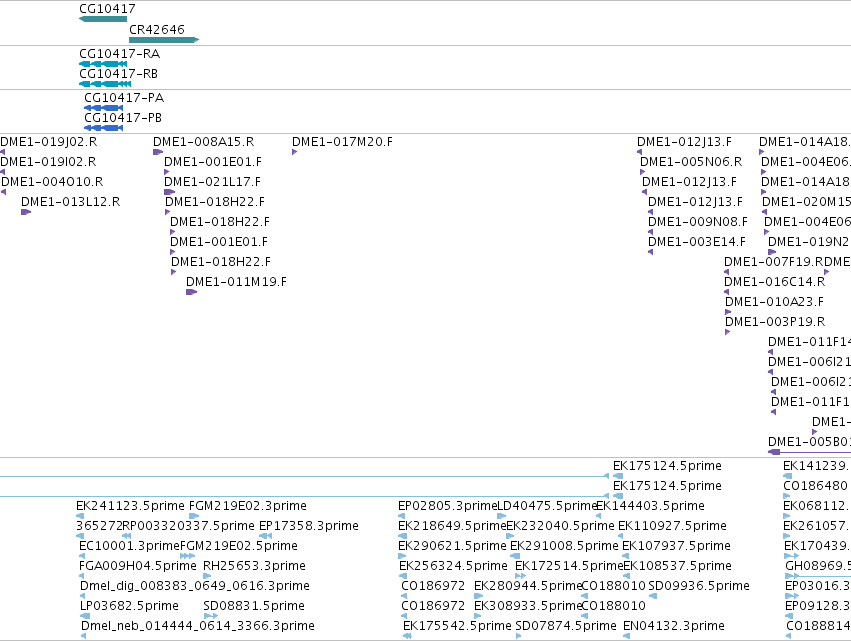Click the DME1-009N08.F label

pyautogui.click(x=698, y=223)
